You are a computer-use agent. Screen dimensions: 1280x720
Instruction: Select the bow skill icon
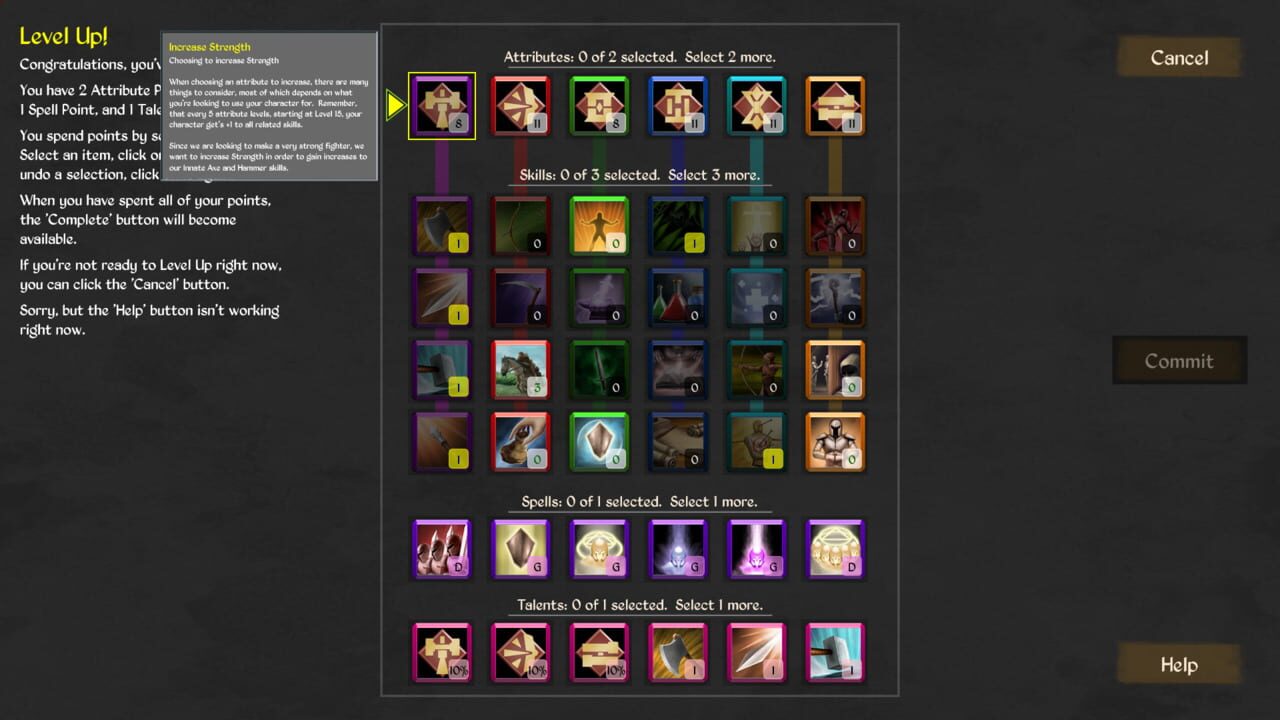520,225
